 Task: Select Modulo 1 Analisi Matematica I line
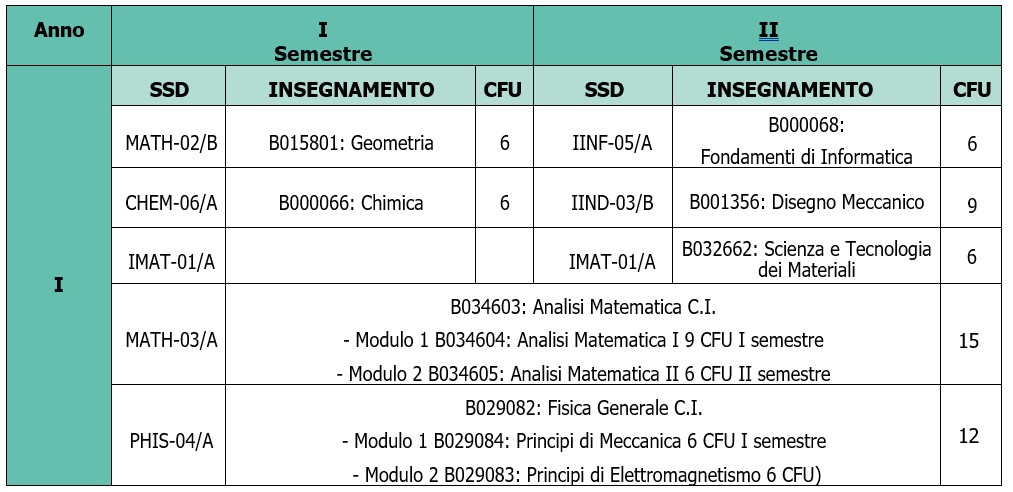(x=583, y=340)
